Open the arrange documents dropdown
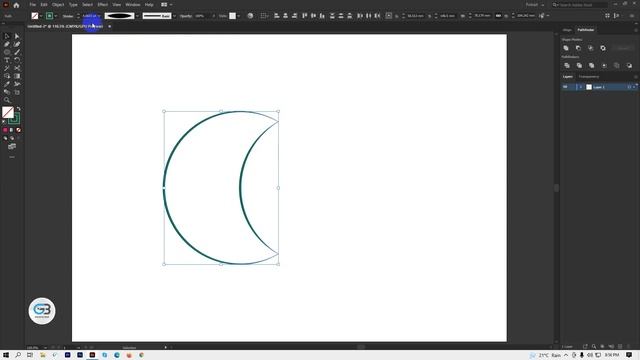This screenshot has width=640, height=360. tap(166, 5)
